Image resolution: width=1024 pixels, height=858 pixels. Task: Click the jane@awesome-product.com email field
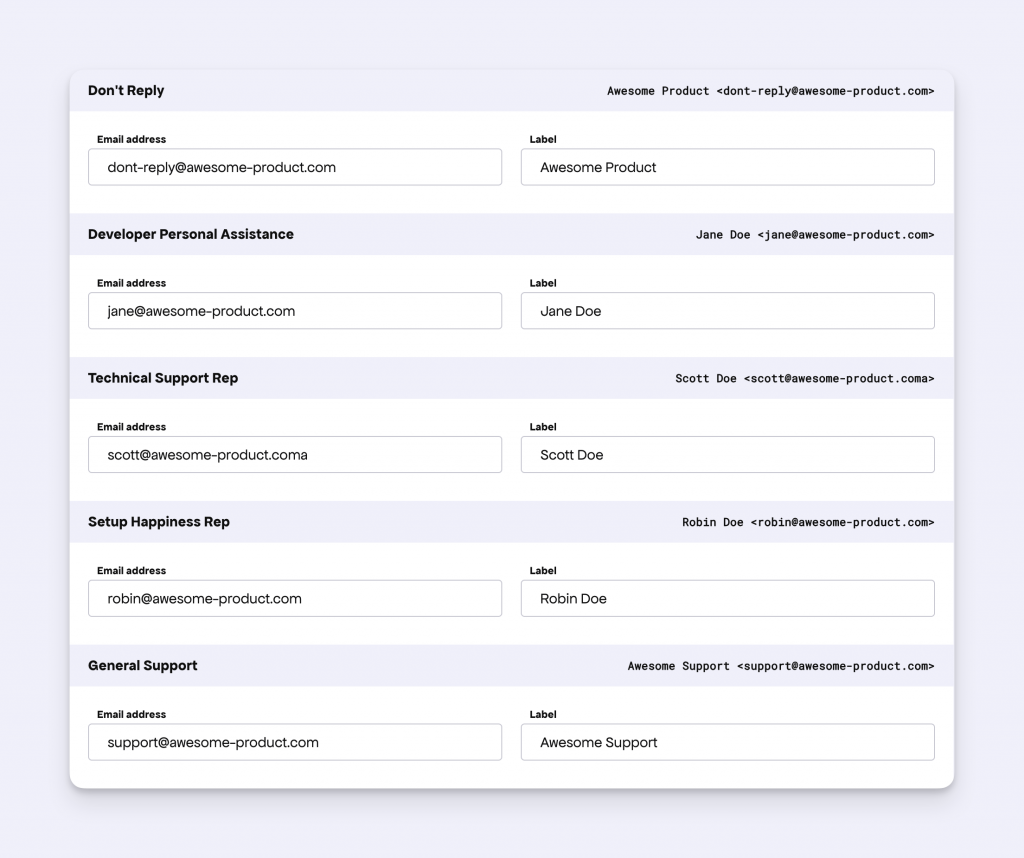click(x=295, y=311)
